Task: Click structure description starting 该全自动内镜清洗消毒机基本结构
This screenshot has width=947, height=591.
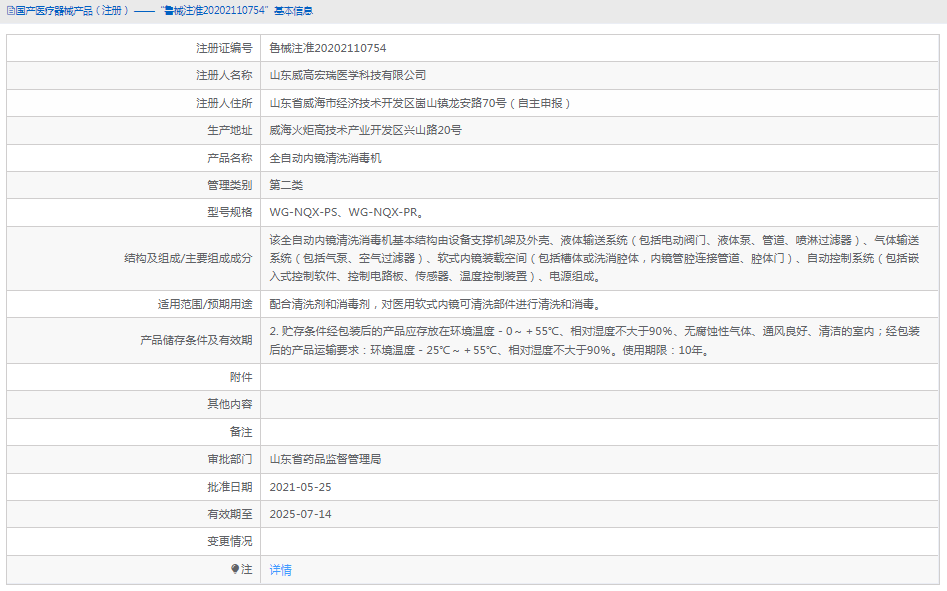Action: [x=594, y=258]
